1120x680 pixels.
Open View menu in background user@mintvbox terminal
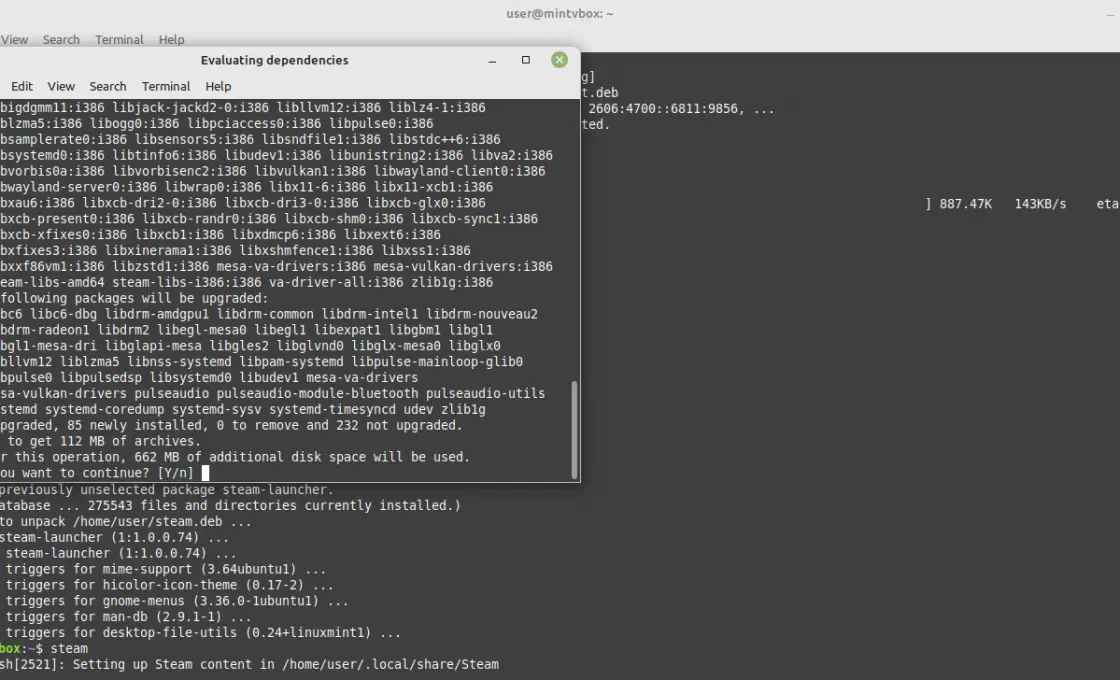click(14, 40)
